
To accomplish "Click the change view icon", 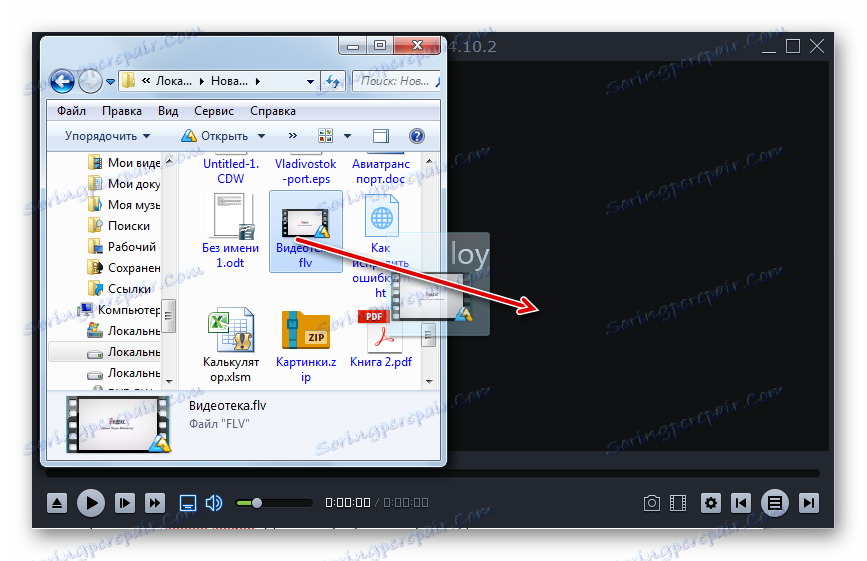I will click(326, 136).
